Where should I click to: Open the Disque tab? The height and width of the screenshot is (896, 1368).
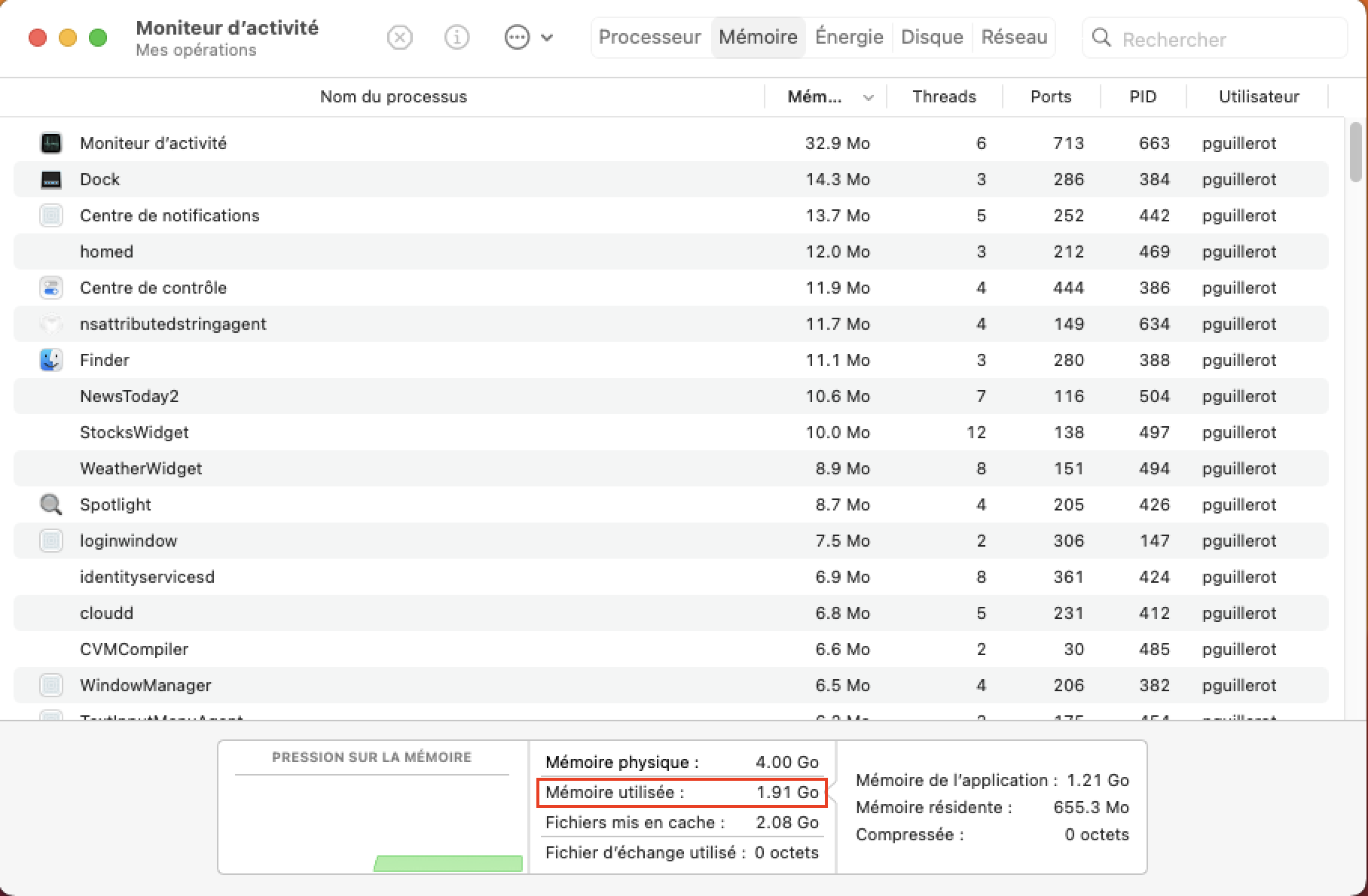[932, 37]
